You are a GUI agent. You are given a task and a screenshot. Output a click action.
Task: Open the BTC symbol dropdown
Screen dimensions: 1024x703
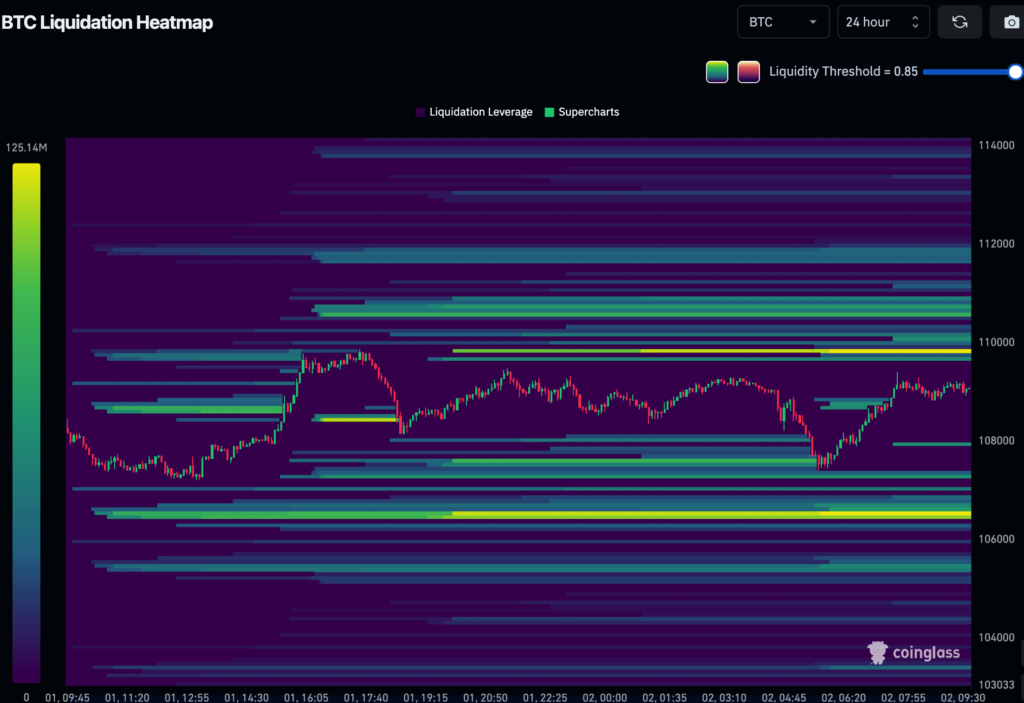coord(783,22)
